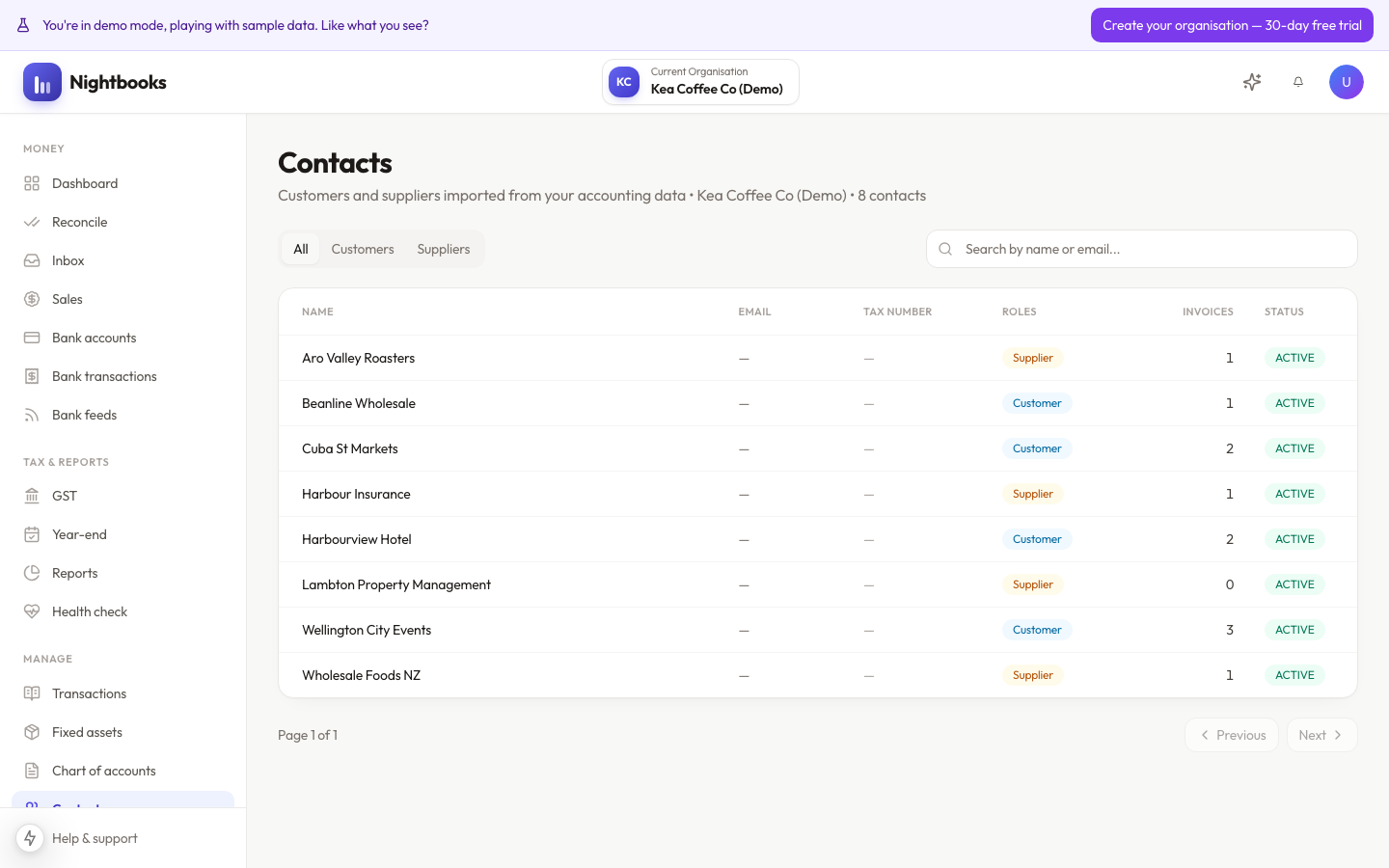Click the Health check heart icon
This screenshot has width=1389, height=868.
[32, 611]
